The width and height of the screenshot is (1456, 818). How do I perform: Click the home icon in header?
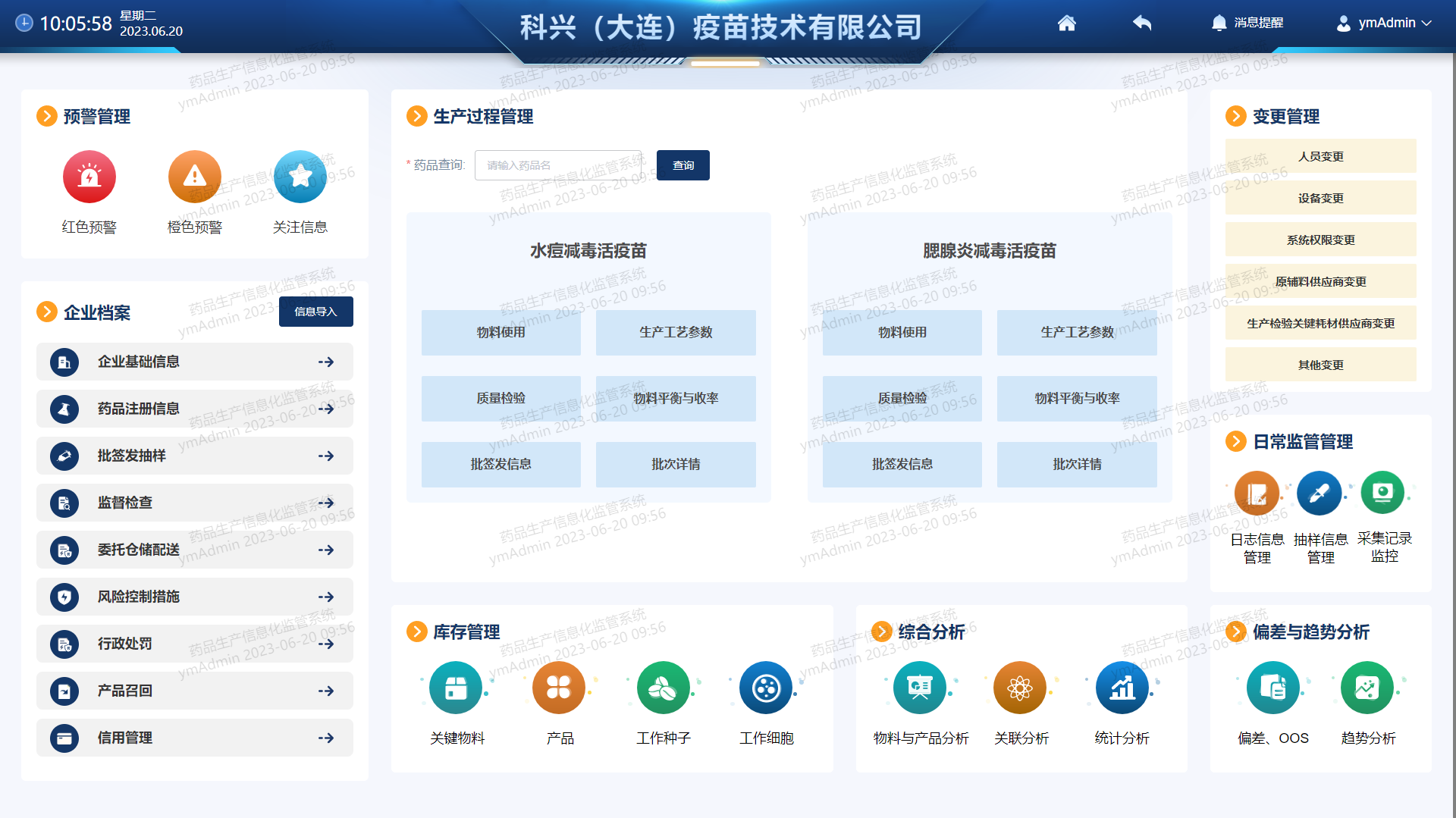[1067, 24]
